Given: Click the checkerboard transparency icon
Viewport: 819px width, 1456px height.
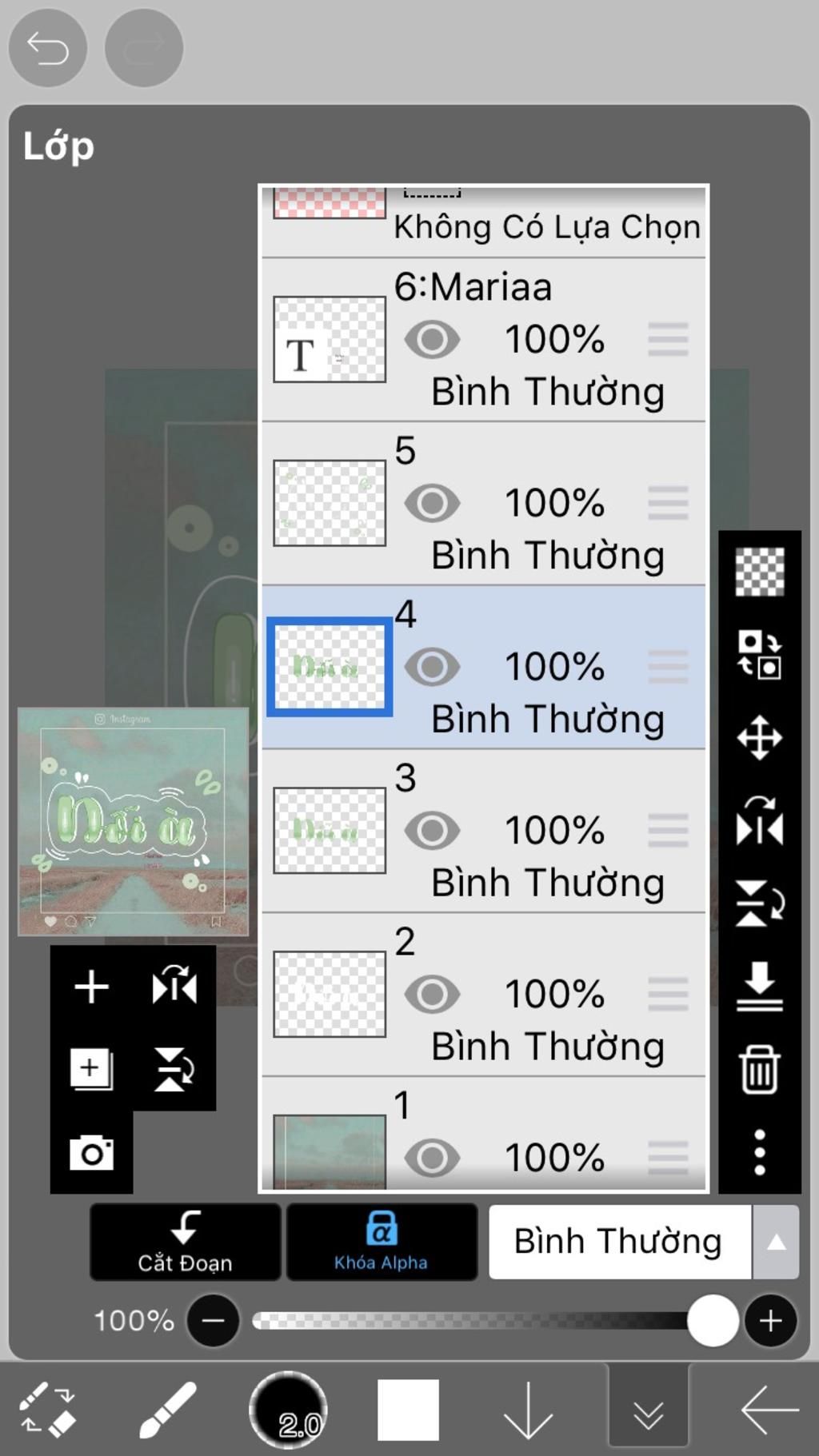Looking at the screenshot, I should pos(759,571).
